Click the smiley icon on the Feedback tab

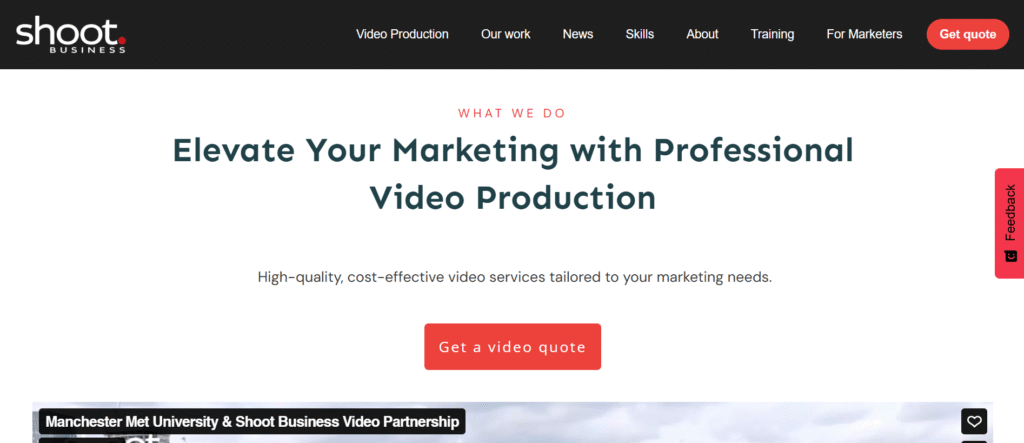pos(1010,255)
